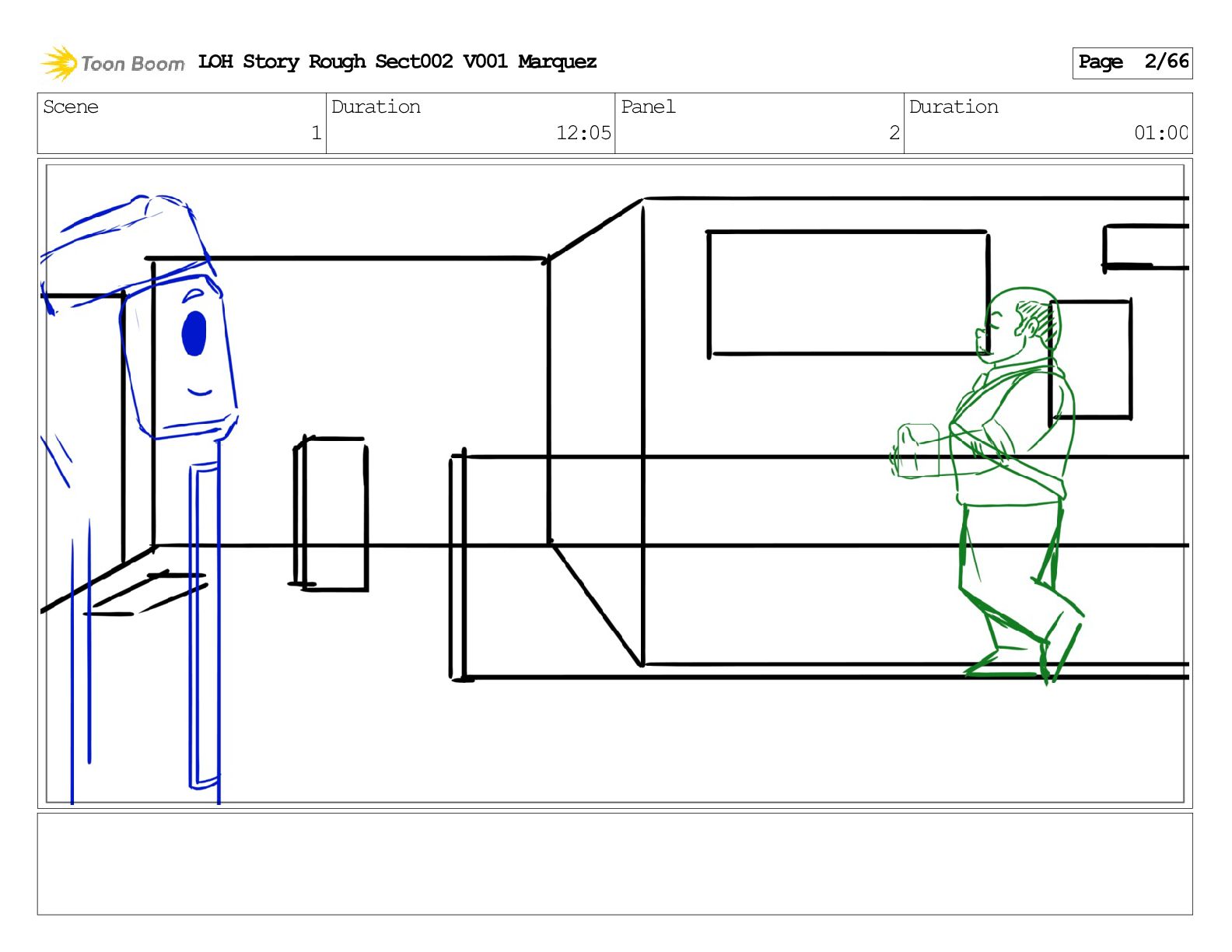Click the 'Scene' header label

(x=71, y=107)
